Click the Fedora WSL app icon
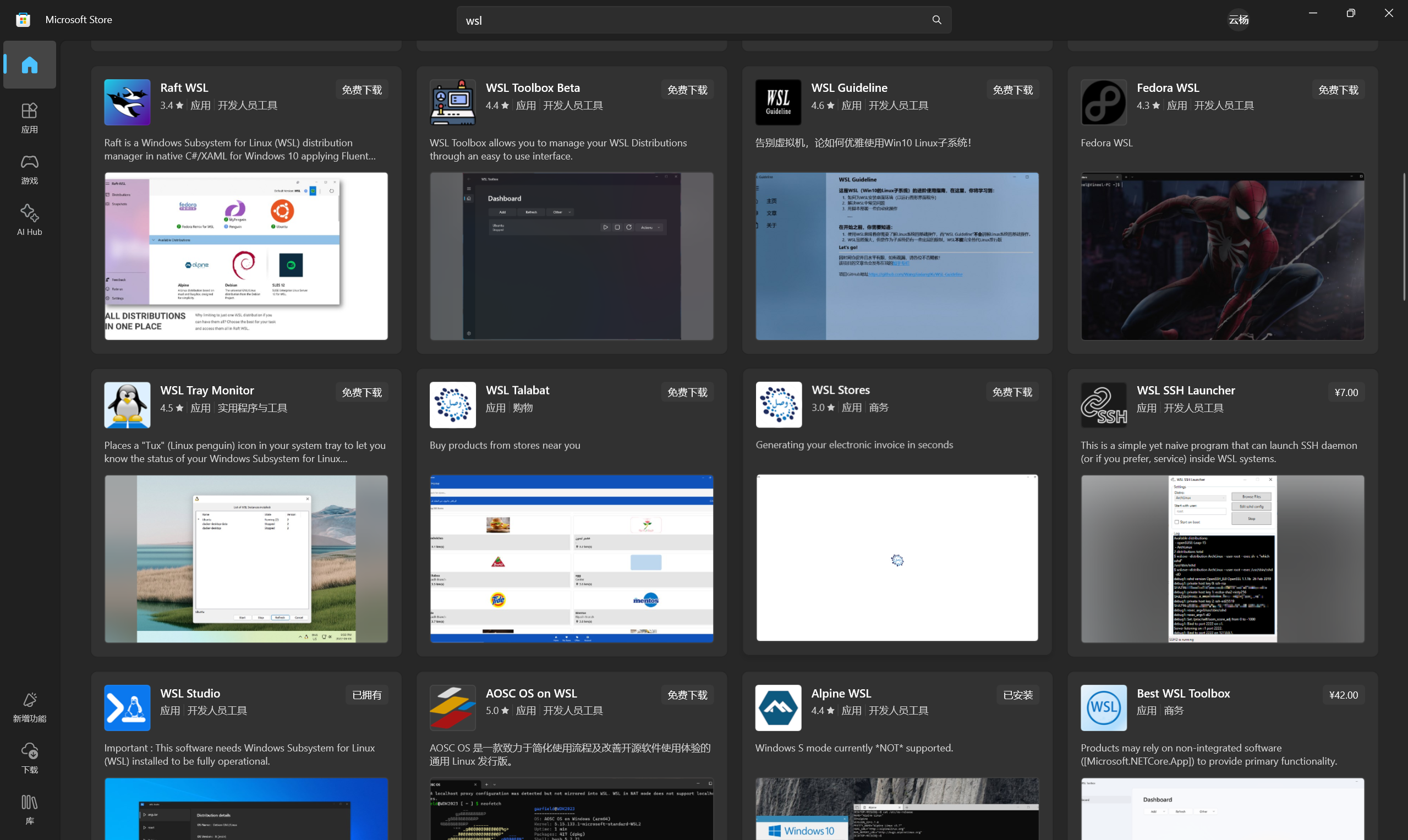 (1104, 102)
